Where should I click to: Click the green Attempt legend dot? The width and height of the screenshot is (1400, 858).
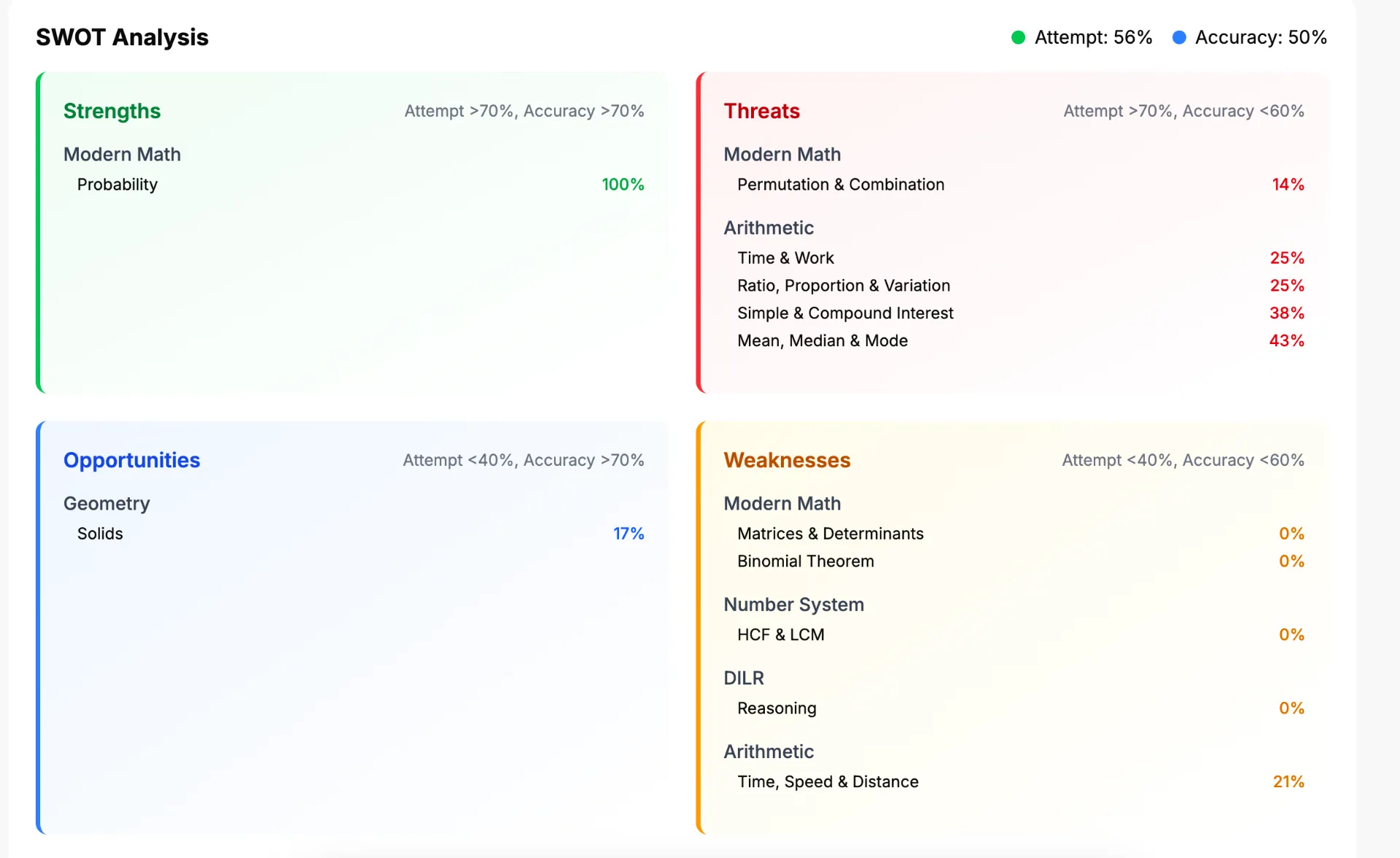[1019, 37]
